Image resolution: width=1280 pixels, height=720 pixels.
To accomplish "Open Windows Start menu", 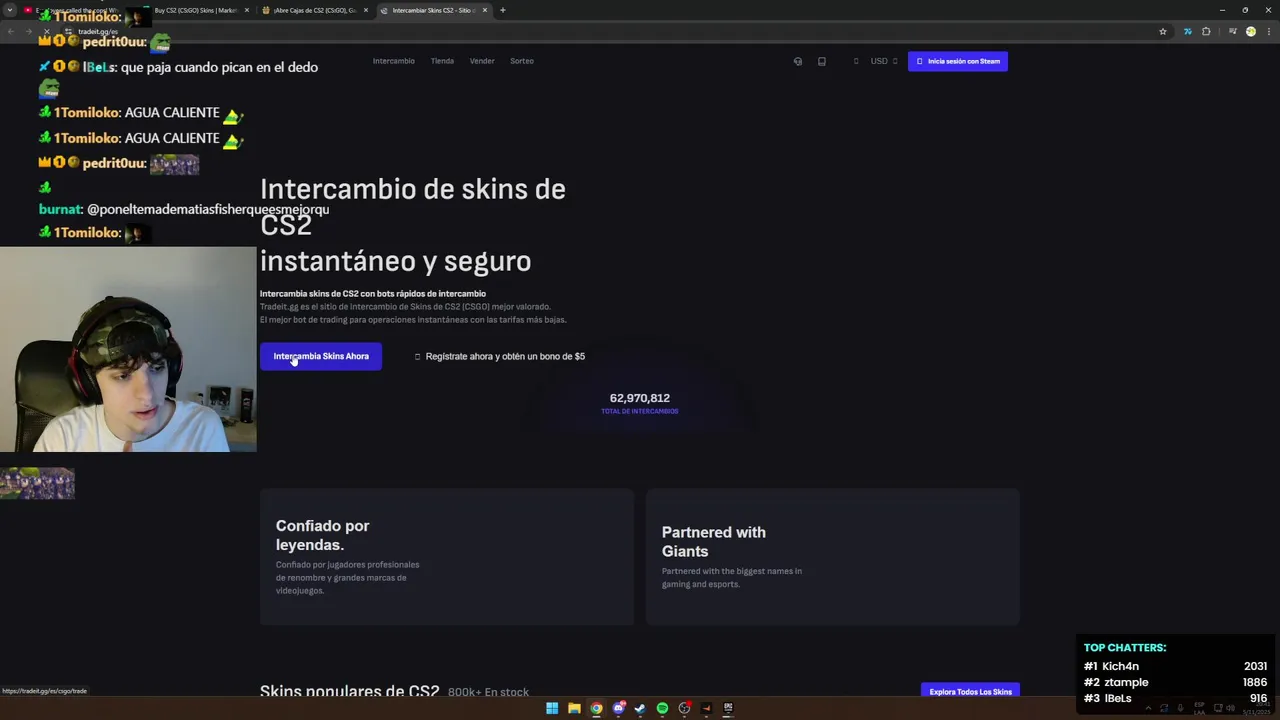I will pyautogui.click(x=552, y=708).
